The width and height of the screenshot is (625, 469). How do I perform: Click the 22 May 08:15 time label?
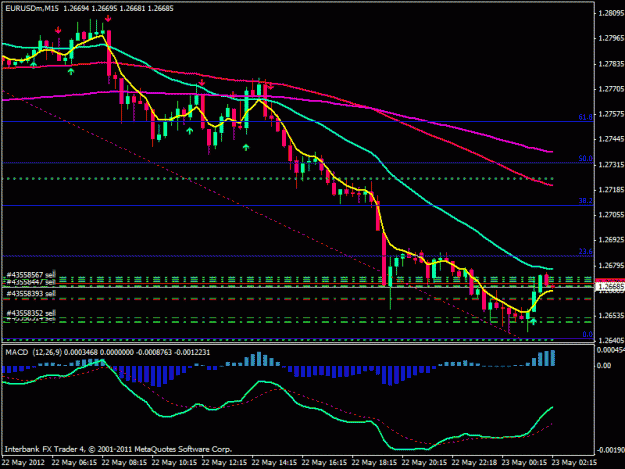[x=124, y=463]
